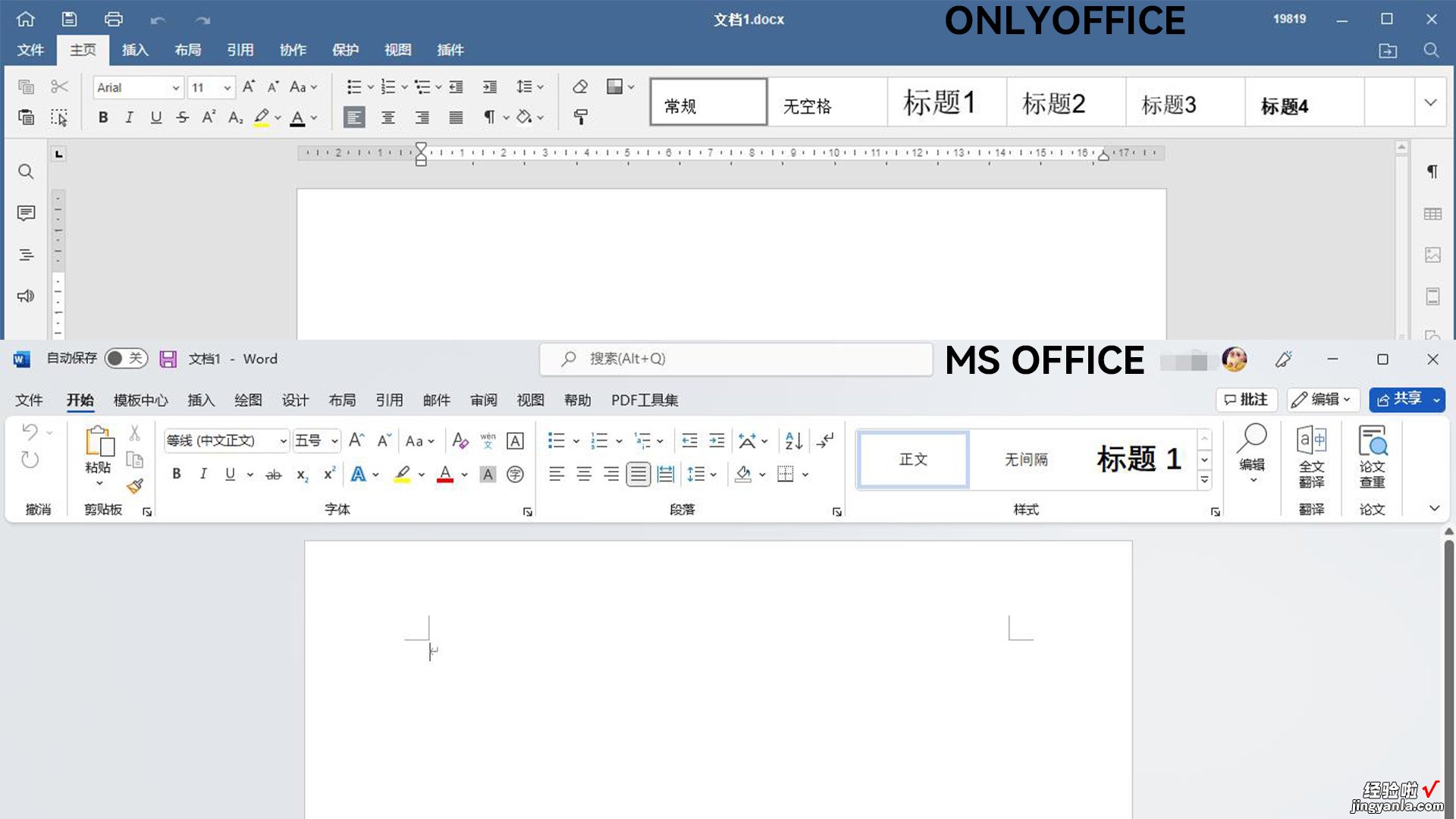Open the ONLYOFFICE search sidebar icon
This screenshot has width=1456, height=819.
(x=26, y=171)
